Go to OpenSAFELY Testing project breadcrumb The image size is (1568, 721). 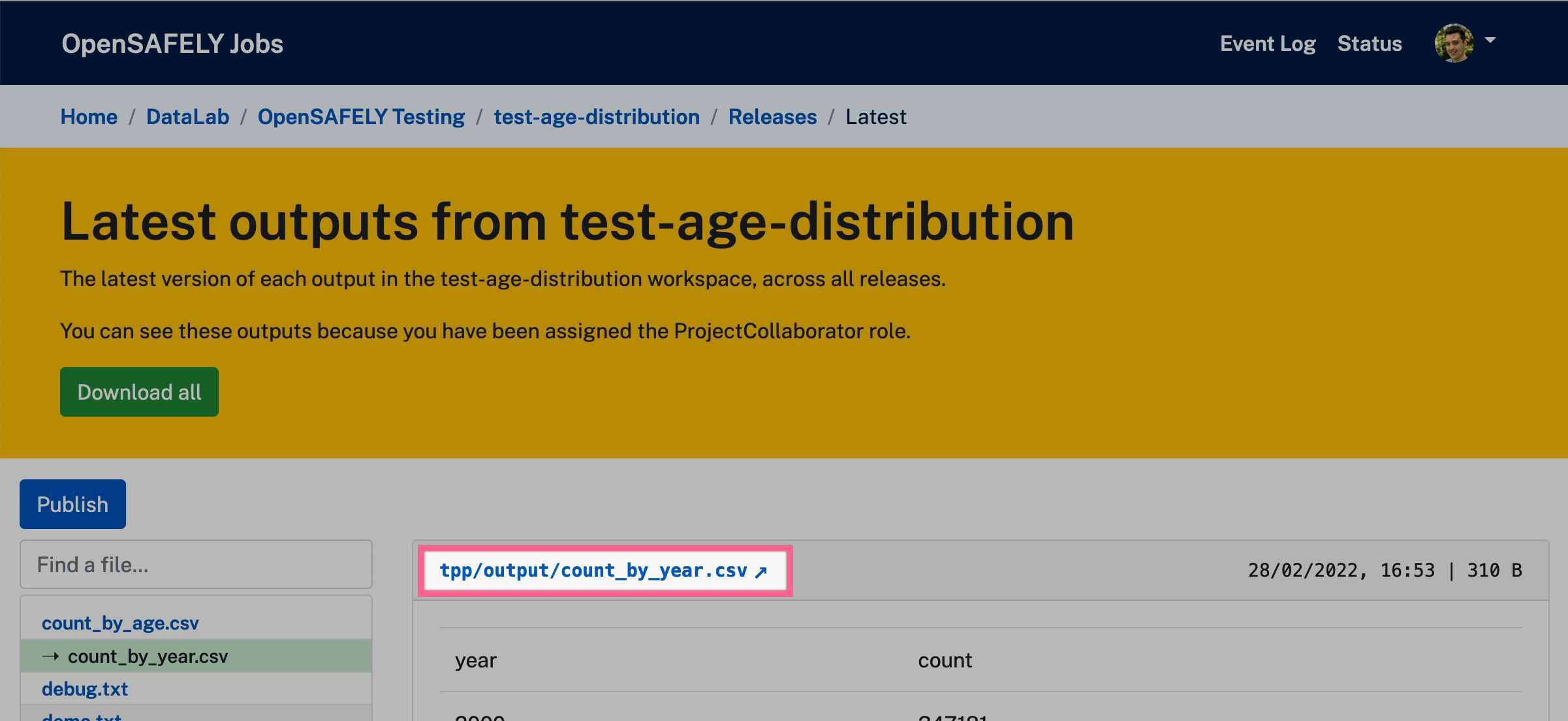click(361, 116)
